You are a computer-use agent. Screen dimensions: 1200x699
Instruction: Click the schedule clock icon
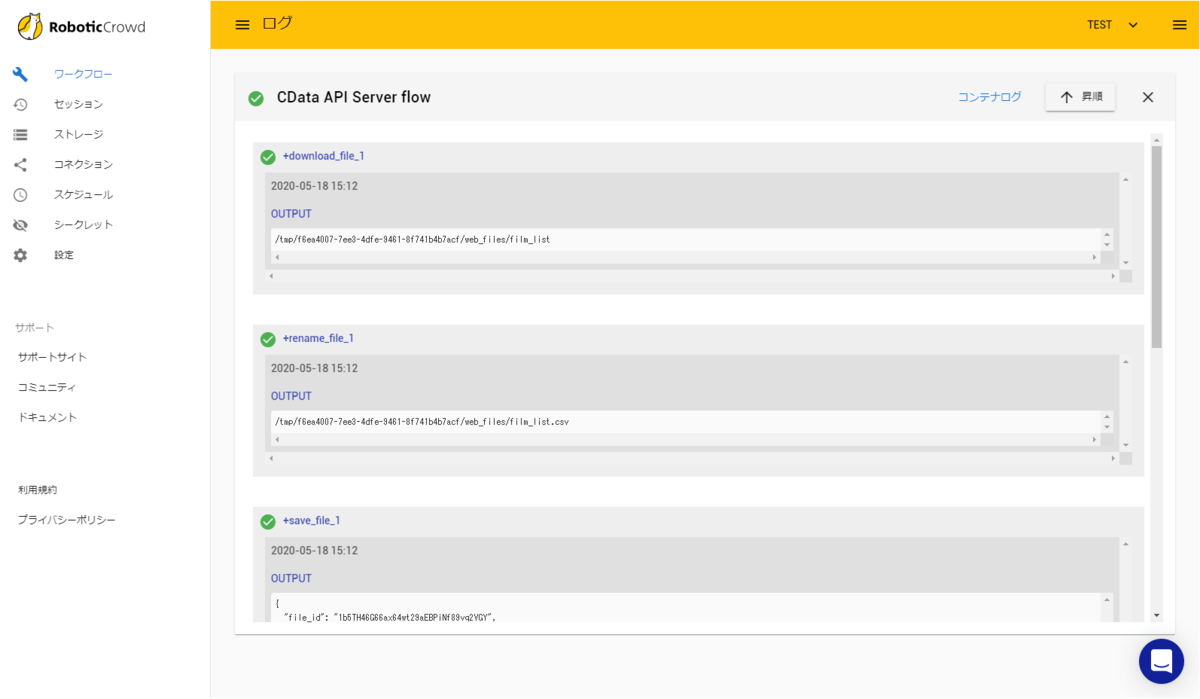point(20,194)
